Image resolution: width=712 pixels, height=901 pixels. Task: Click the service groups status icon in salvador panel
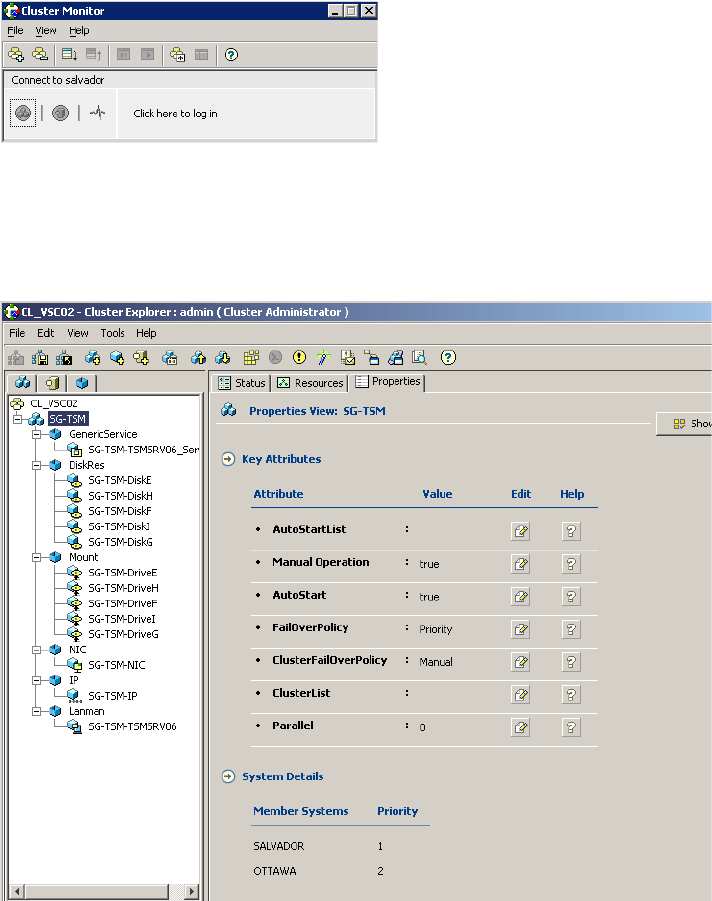(x=23, y=113)
